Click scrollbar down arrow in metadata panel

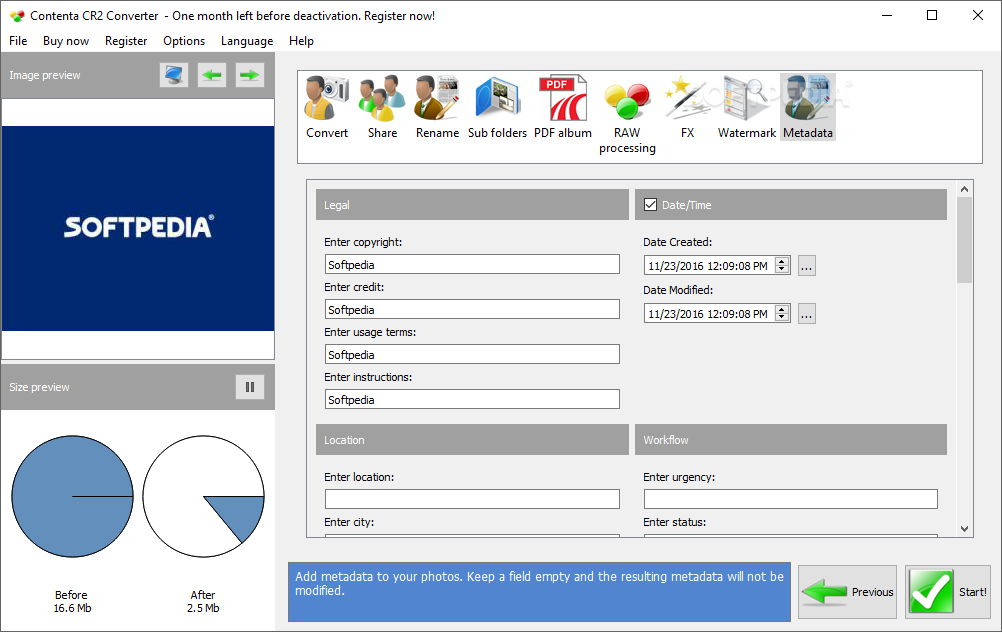click(964, 528)
